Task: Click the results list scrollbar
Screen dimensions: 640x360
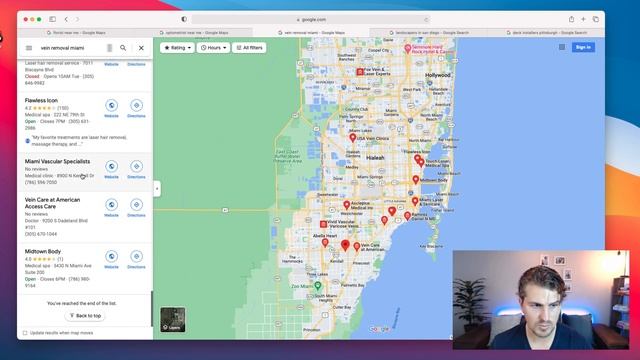Action: [x=152, y=309]
